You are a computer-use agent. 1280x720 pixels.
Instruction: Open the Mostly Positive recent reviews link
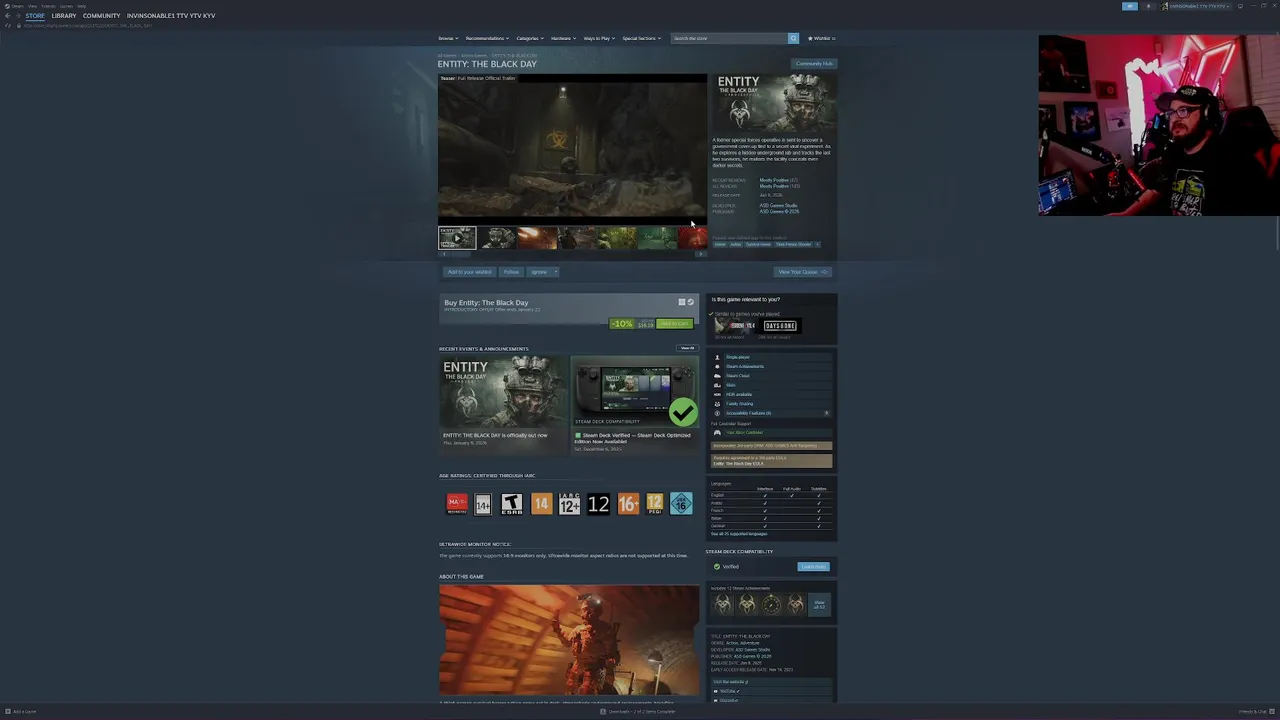(x=773, y=180)
